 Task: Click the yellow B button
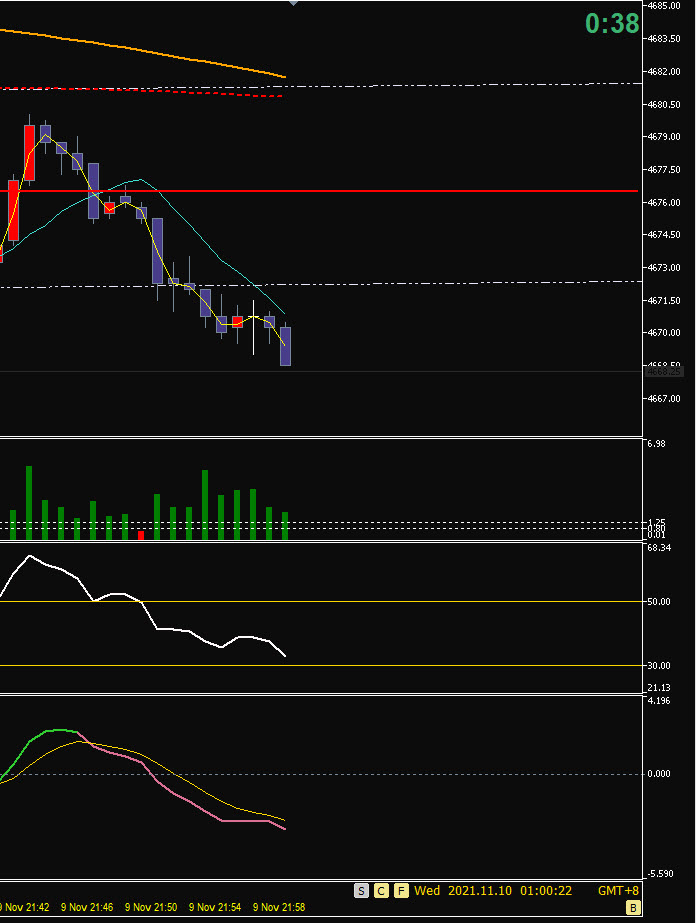[x=633, y=908]
